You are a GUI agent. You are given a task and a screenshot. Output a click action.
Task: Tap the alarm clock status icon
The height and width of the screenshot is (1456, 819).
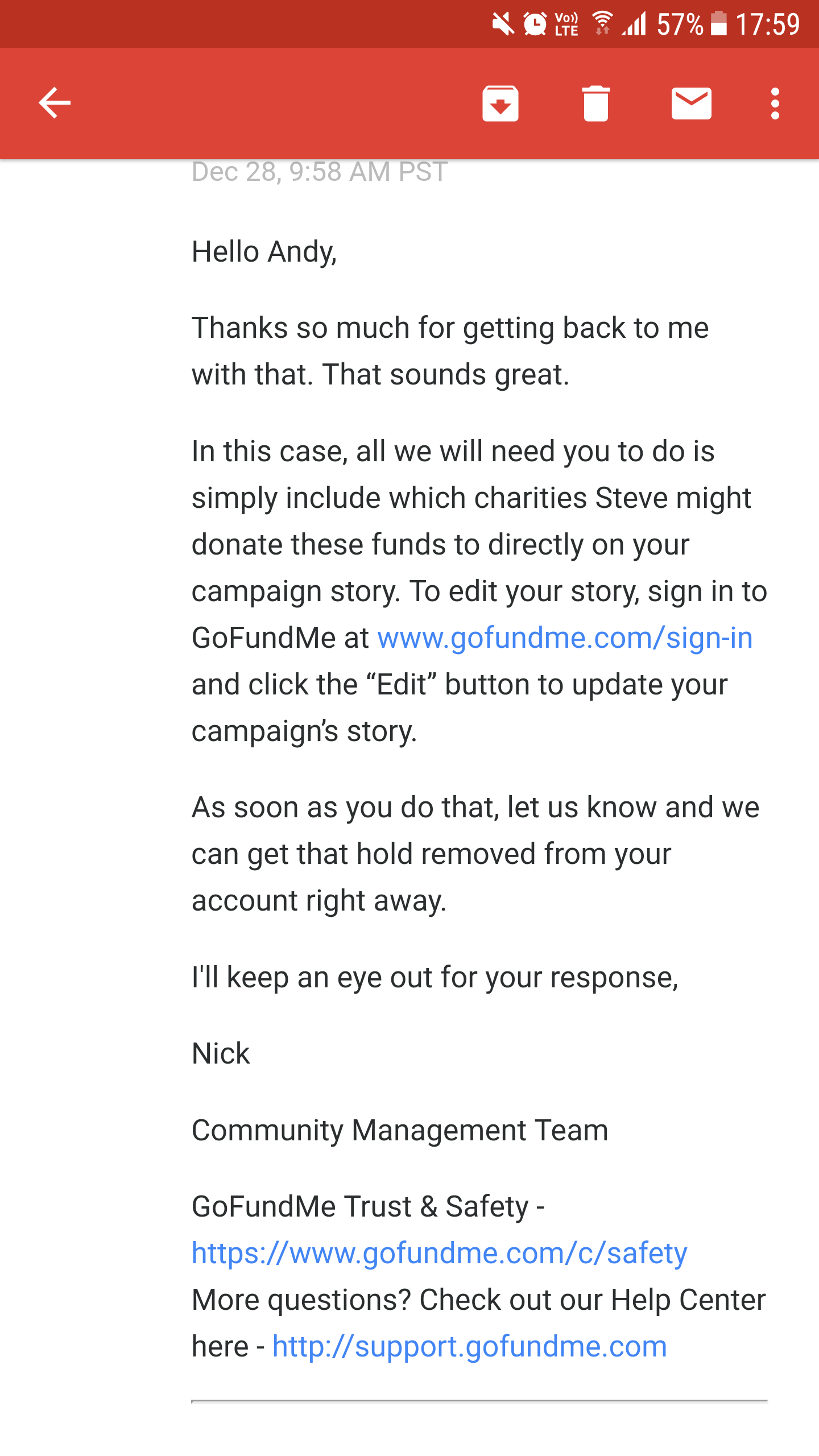tap(535, 24)
